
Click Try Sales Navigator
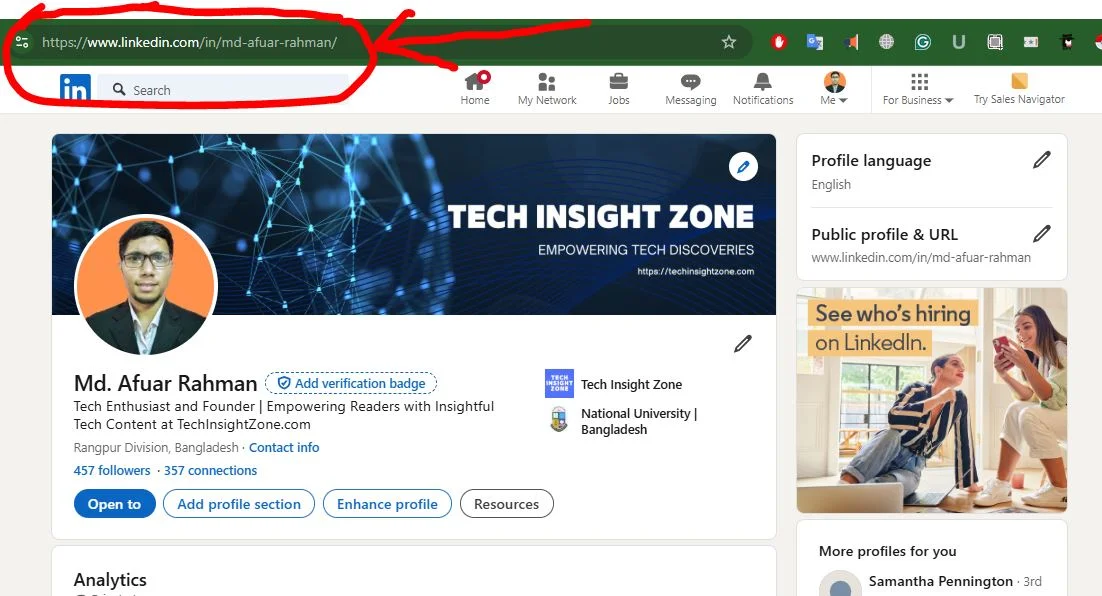tap(1019, 89)
